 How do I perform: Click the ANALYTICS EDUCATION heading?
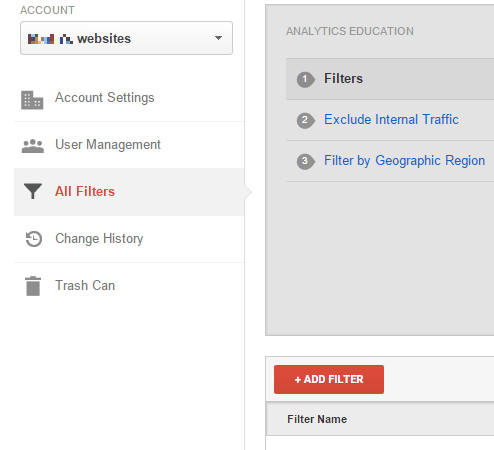[x=350, y=31]
